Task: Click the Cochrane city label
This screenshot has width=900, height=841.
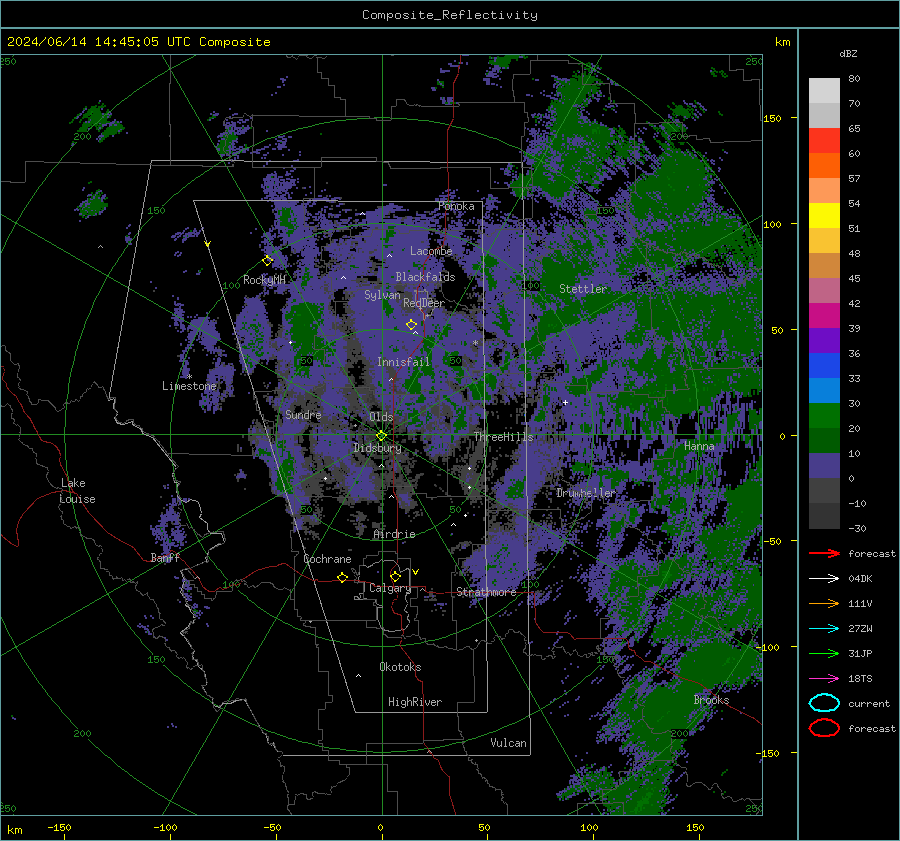Action: (x=327, y=559)
